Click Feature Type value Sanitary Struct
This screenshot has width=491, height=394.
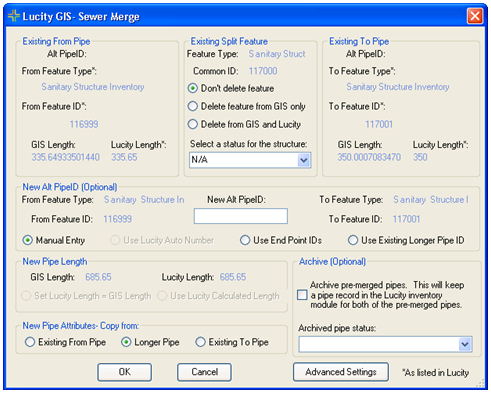coord(277,54)
